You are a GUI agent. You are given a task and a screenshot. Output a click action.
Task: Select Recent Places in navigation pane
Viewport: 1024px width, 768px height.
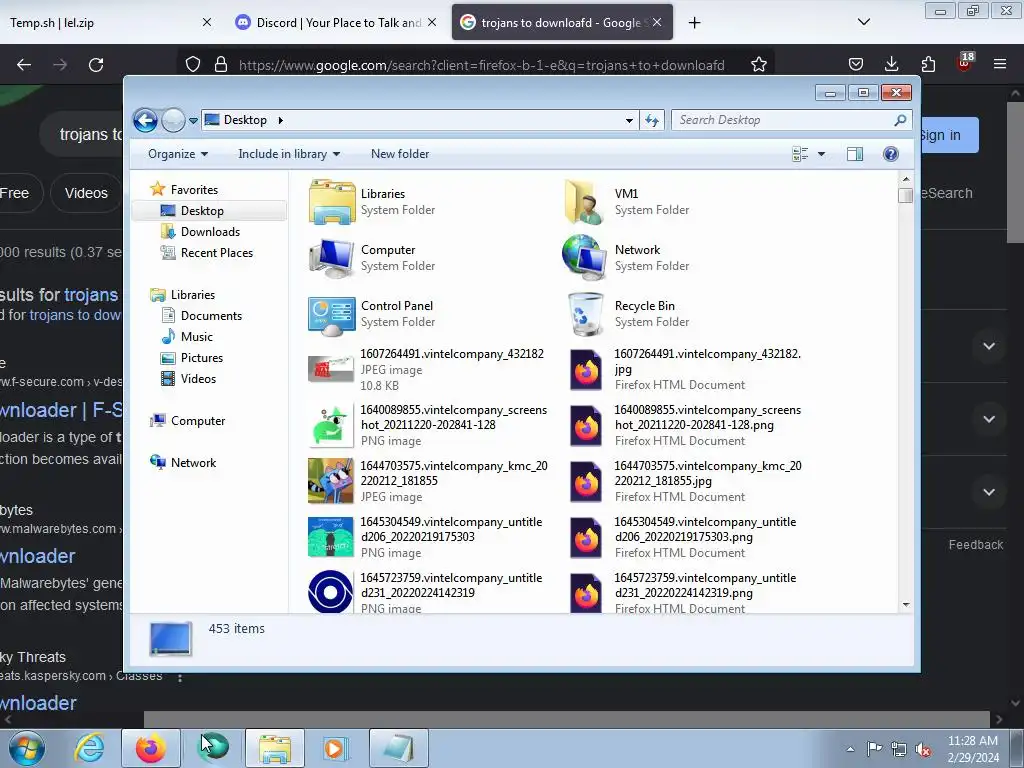216,253
